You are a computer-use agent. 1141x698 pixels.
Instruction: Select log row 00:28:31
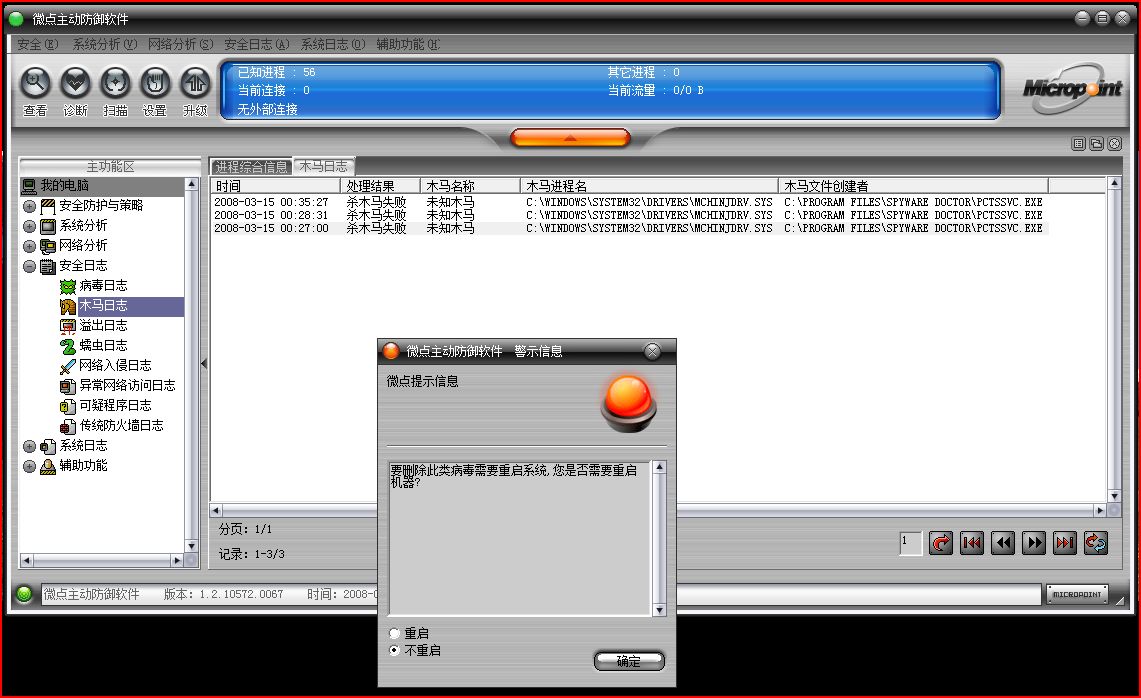(x=629, y=215)
